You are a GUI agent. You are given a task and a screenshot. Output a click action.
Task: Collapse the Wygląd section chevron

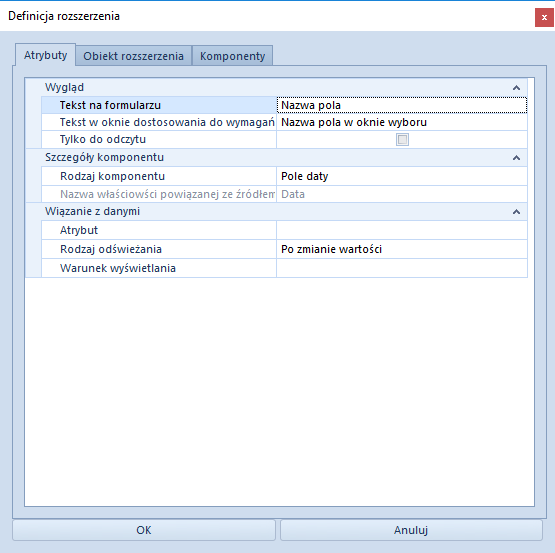[516, 87]
